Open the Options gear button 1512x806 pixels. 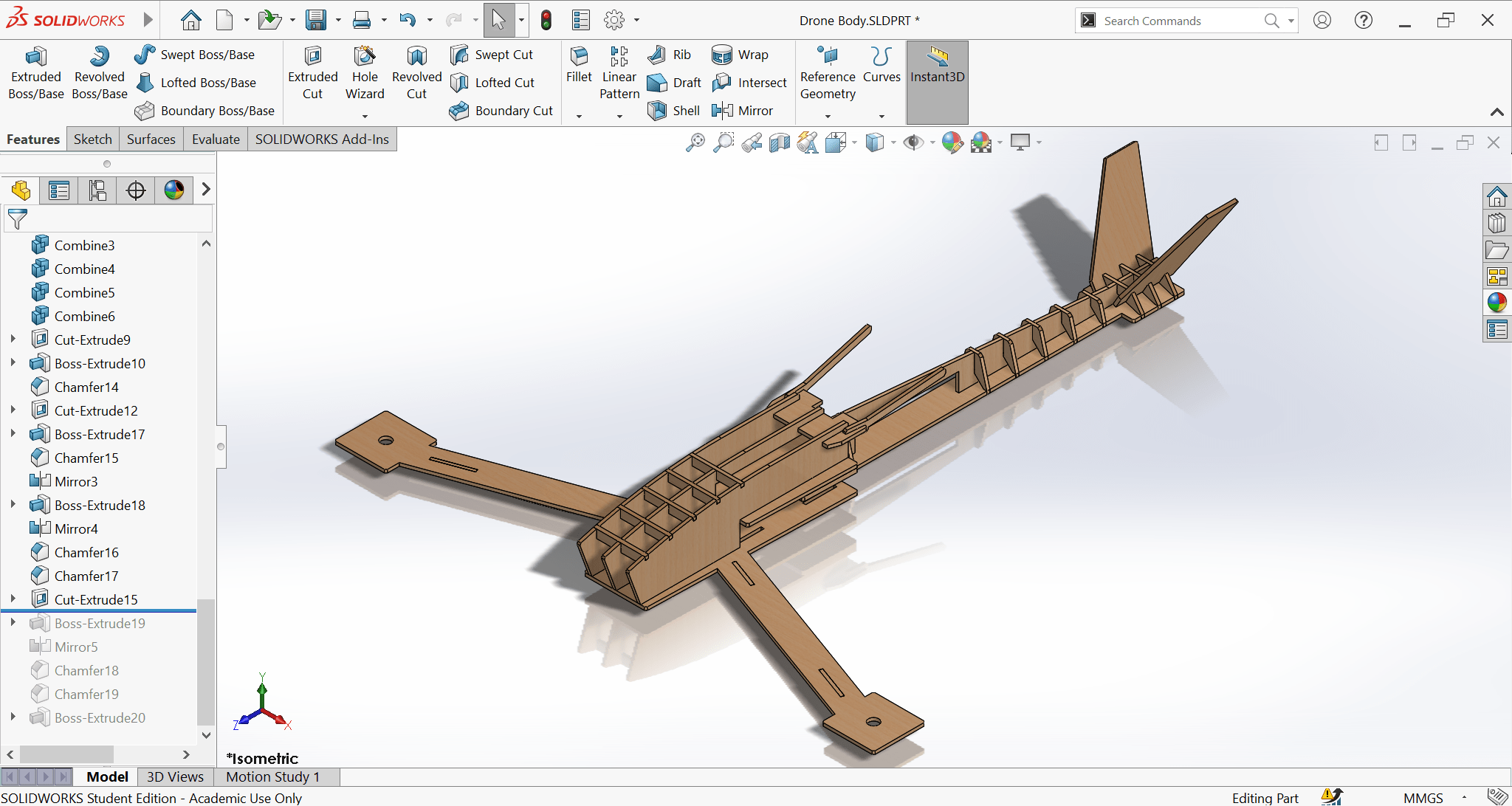click(x=614, y=20)
